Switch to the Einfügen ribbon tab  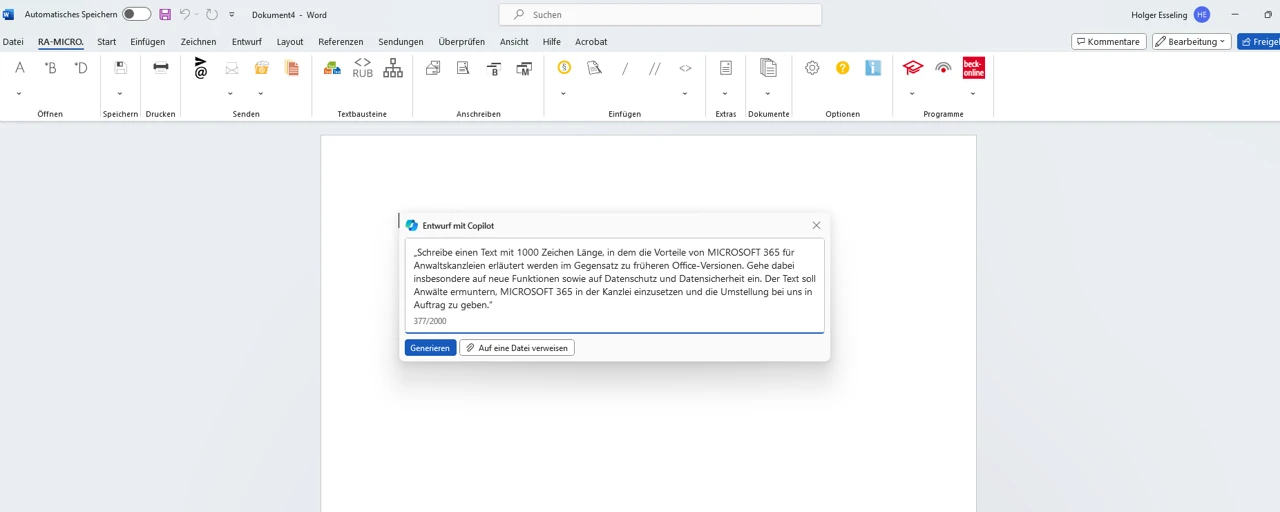coord(148,42)
